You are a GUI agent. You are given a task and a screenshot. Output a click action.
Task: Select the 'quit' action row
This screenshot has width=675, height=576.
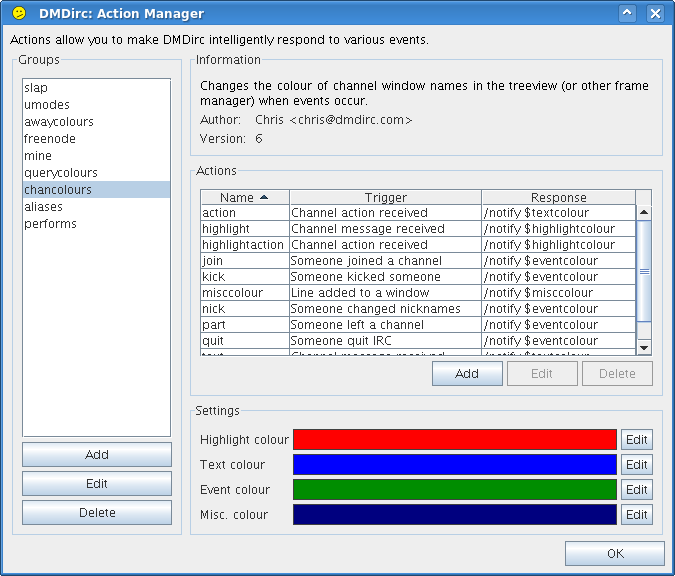coord(418,341)
